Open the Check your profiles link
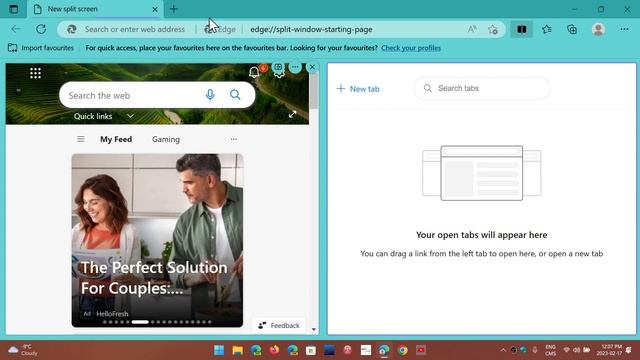This screenshot has width=640, height=360. (x=411, y=48)
